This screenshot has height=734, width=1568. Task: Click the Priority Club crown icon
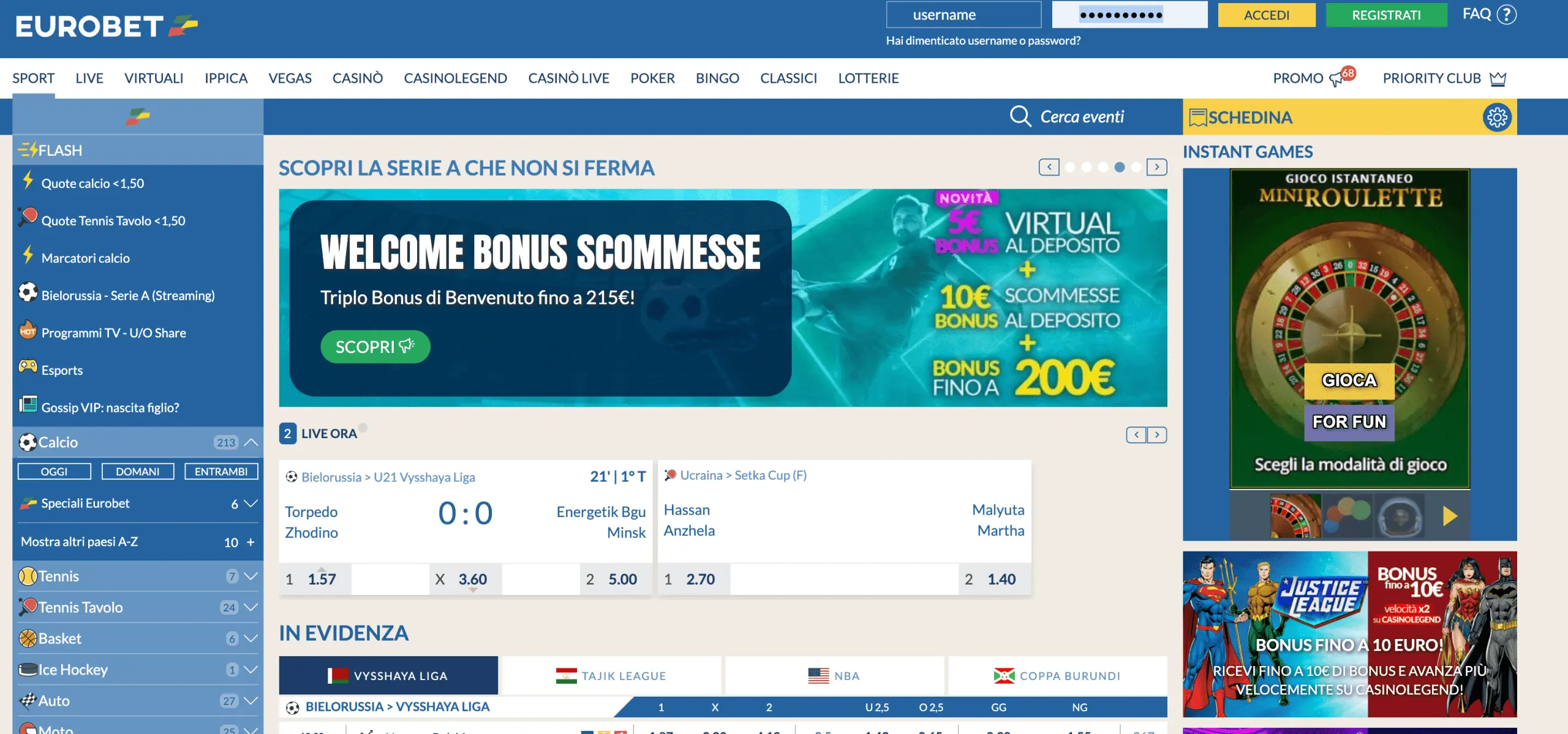point(1498,78)
